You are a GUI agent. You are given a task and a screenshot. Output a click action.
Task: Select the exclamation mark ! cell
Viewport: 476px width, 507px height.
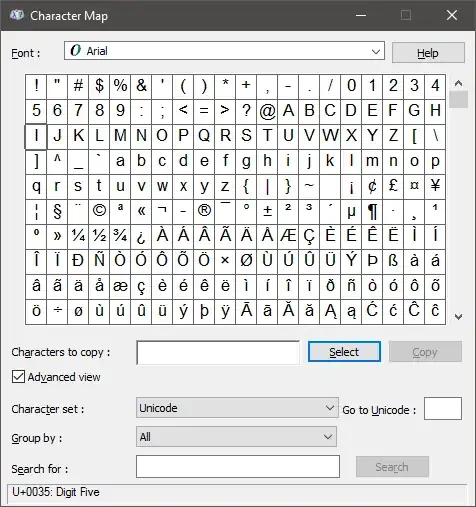pos(36,86)
